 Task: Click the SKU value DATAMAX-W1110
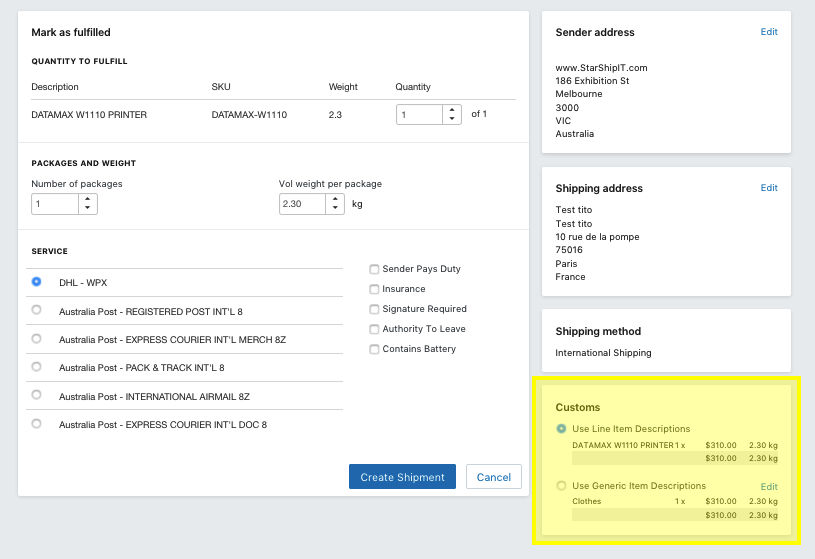(x=249, y=114)
